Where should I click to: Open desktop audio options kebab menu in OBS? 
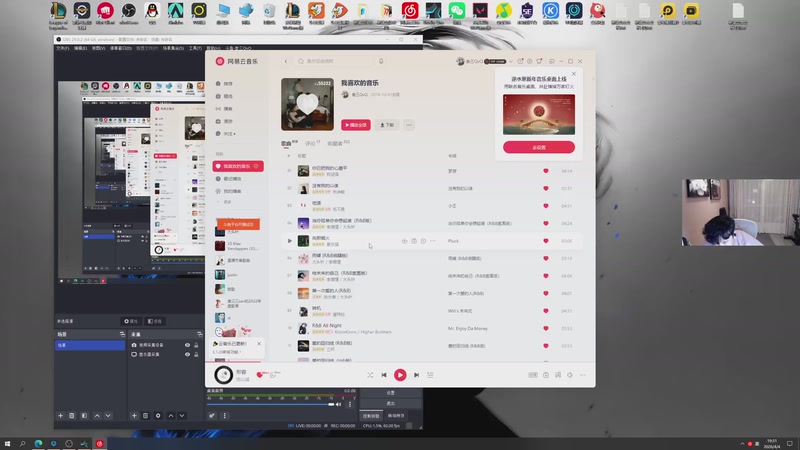point(349,405)
